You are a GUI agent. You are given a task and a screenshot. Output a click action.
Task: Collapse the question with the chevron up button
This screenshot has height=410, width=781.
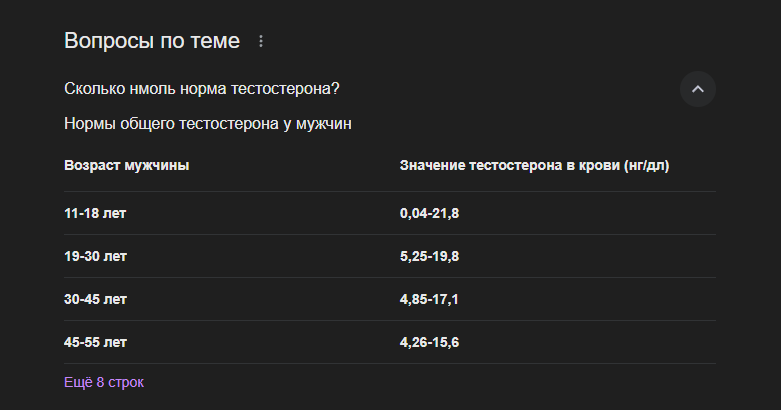pos(698,89)
